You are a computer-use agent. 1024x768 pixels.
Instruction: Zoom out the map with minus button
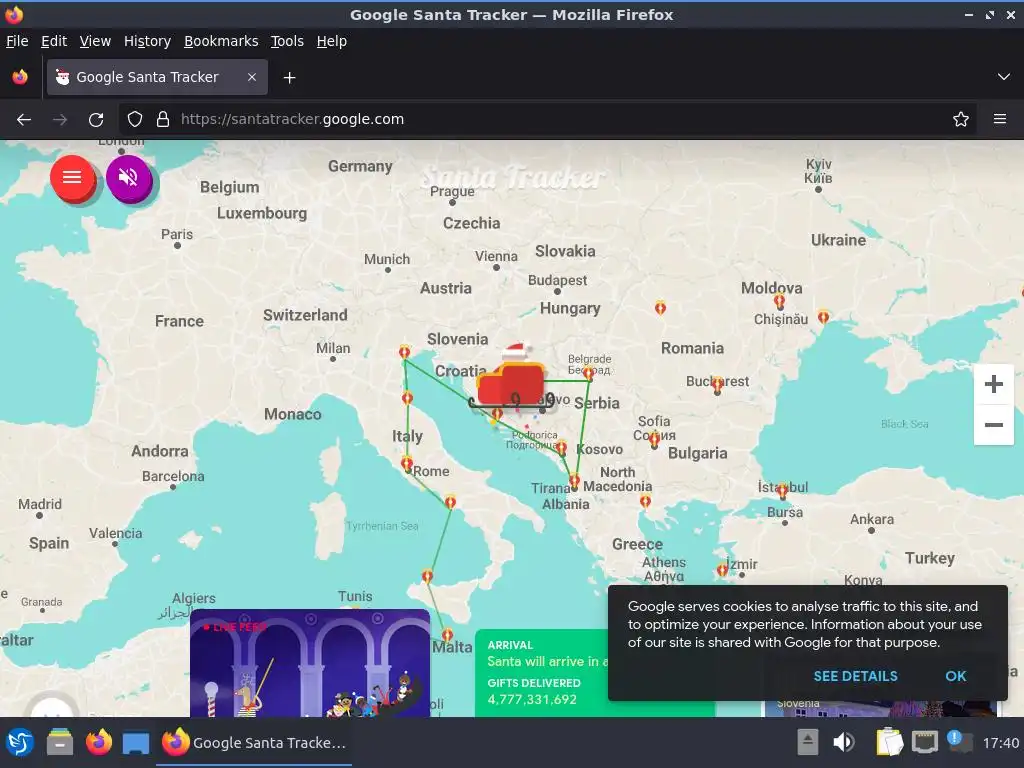coord(993,425)
